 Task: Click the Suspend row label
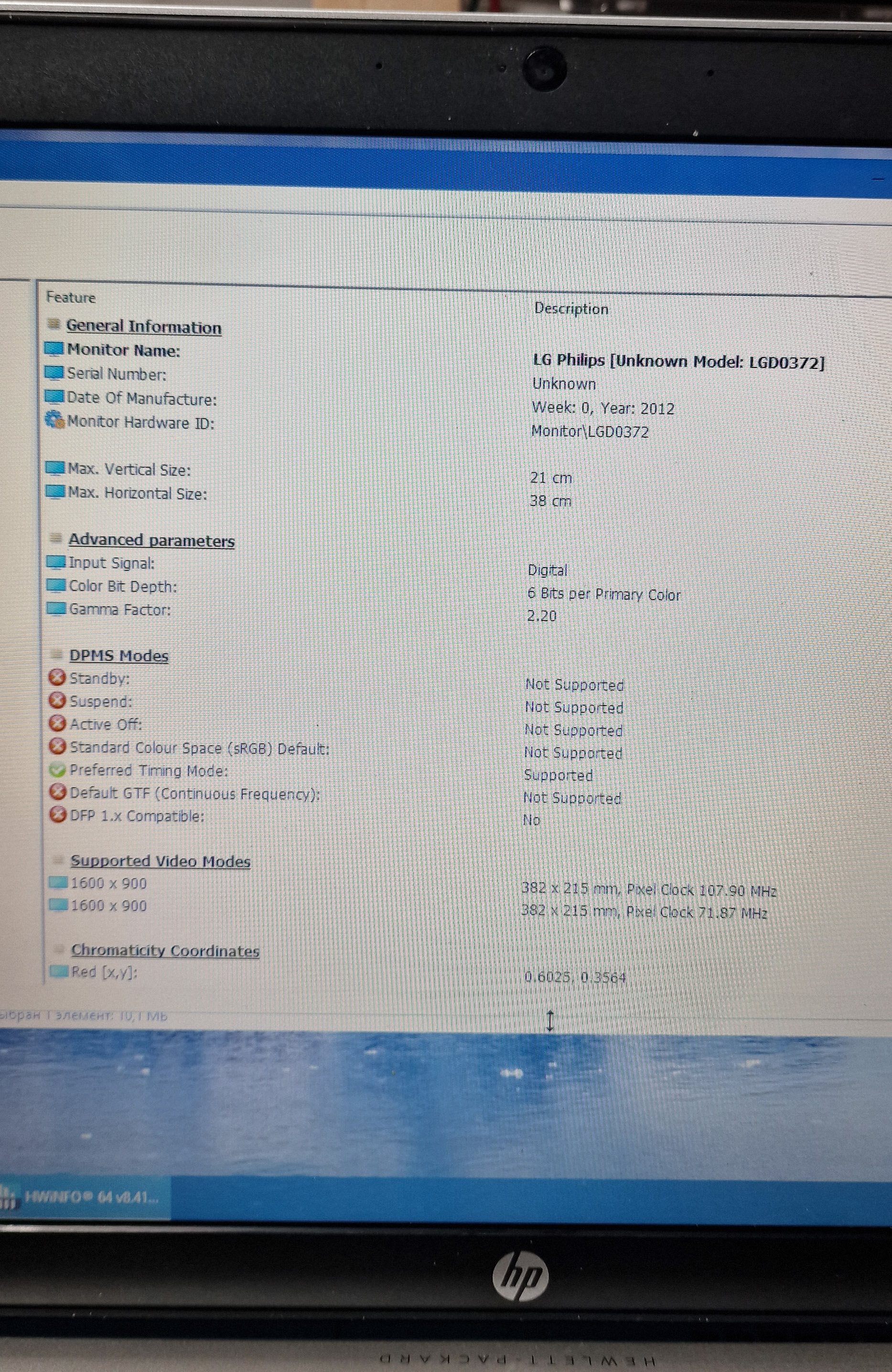(101, 702)
